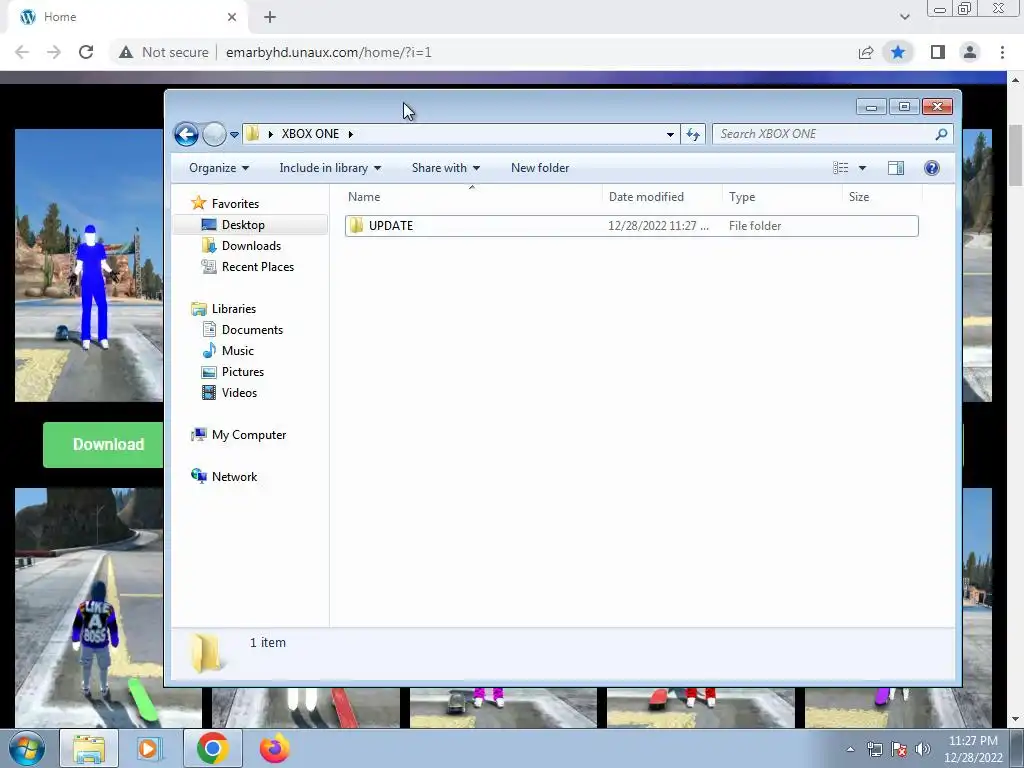
Task: Close the Home tab
Action: [232, 17]
